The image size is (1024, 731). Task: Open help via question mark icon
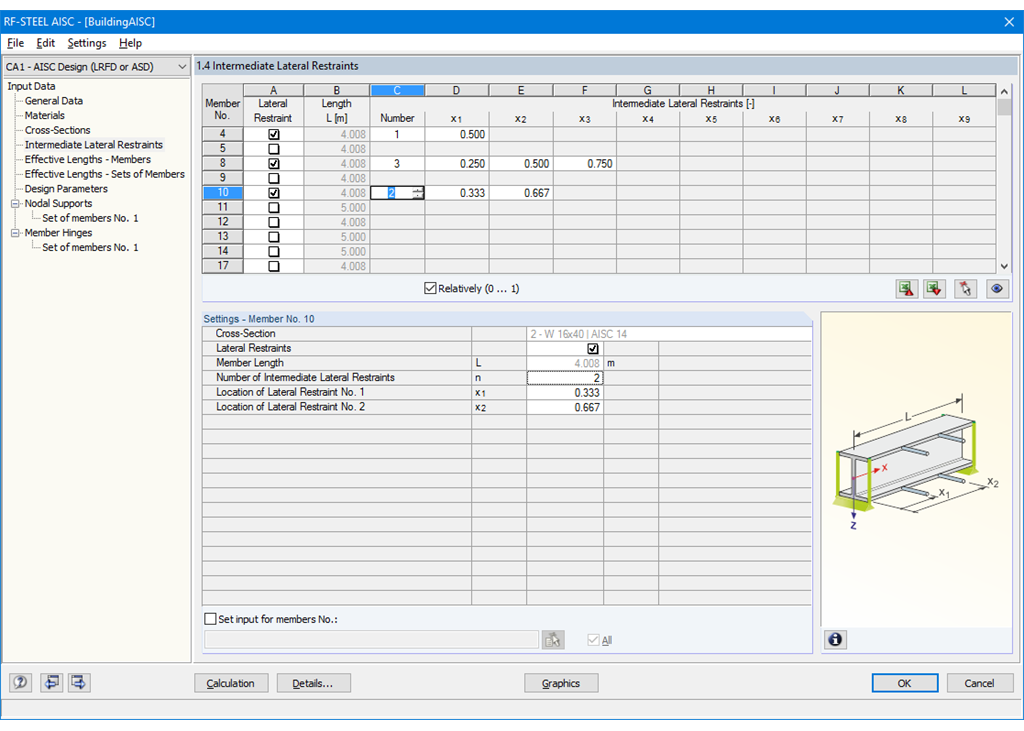pos(20,683)
